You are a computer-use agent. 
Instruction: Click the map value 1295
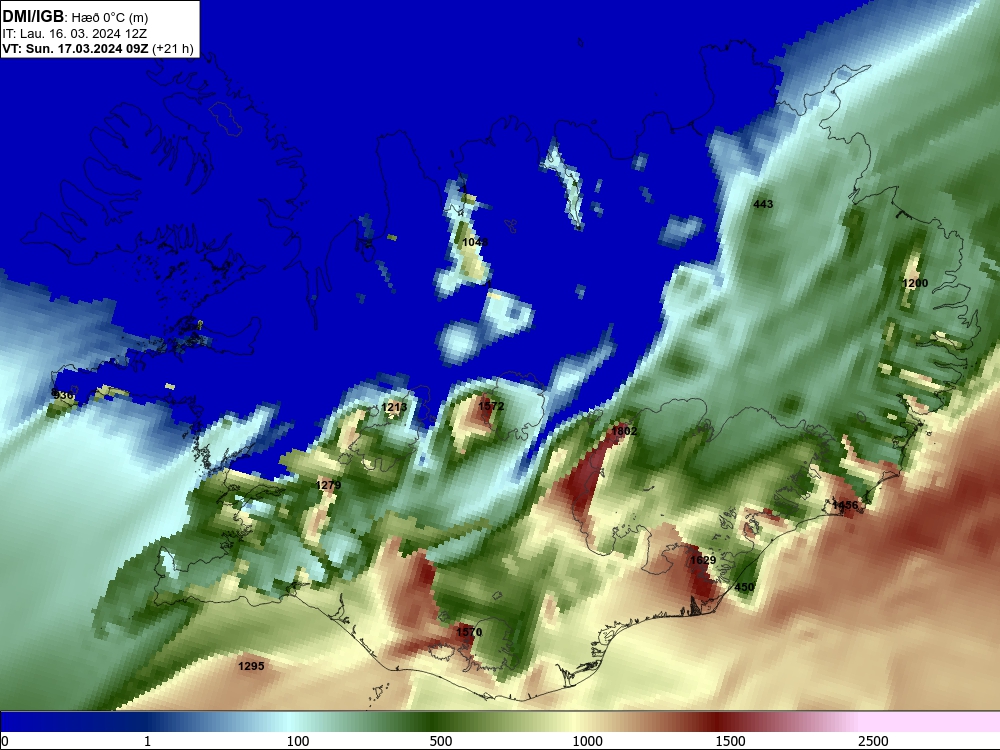coord(251,666)
